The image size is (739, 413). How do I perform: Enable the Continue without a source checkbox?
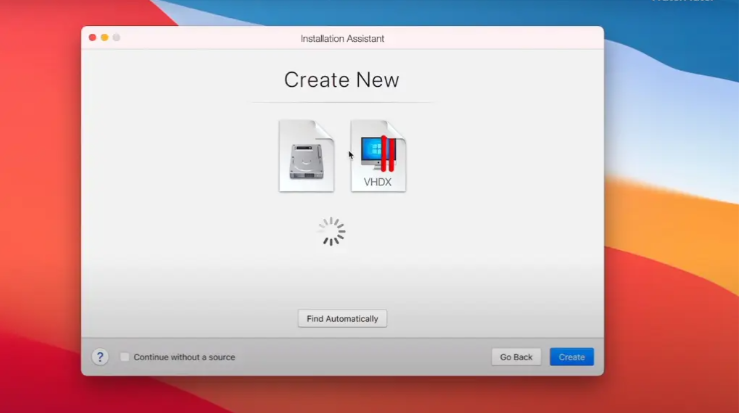[125, 357]
